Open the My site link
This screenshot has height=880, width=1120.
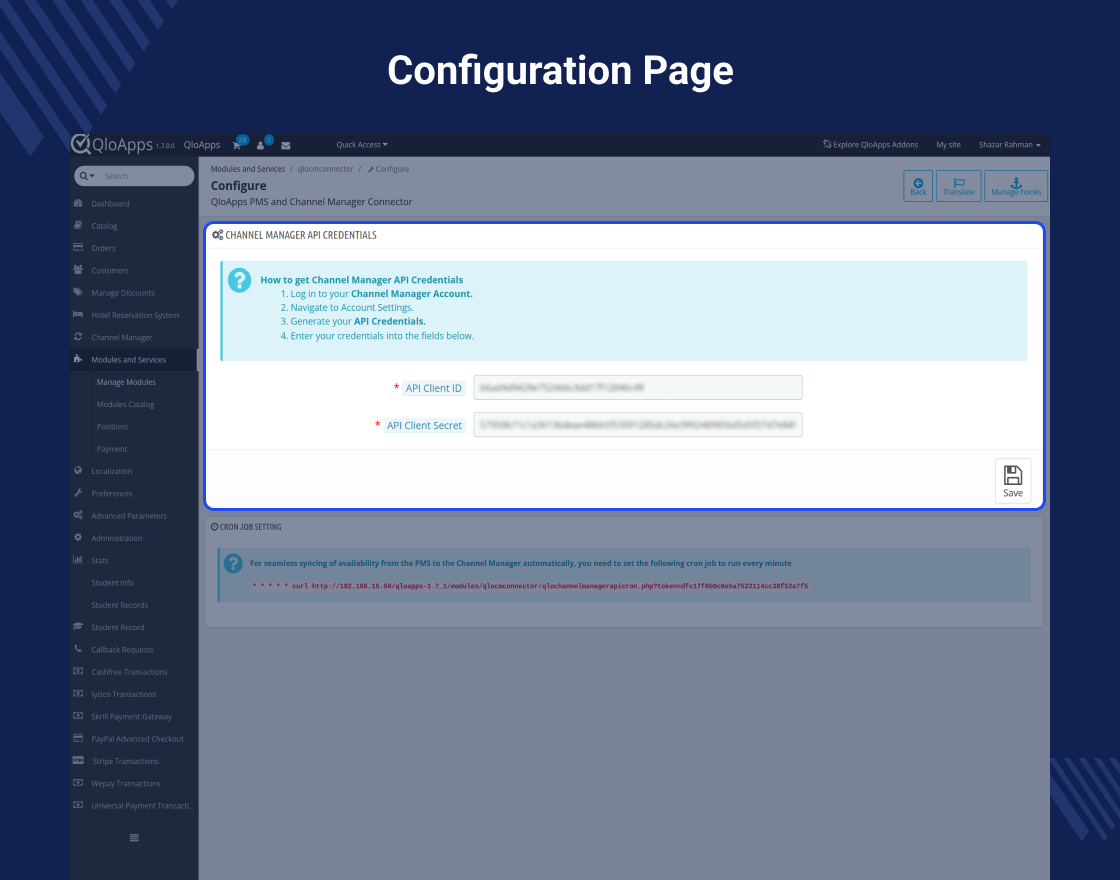[948, 144]
